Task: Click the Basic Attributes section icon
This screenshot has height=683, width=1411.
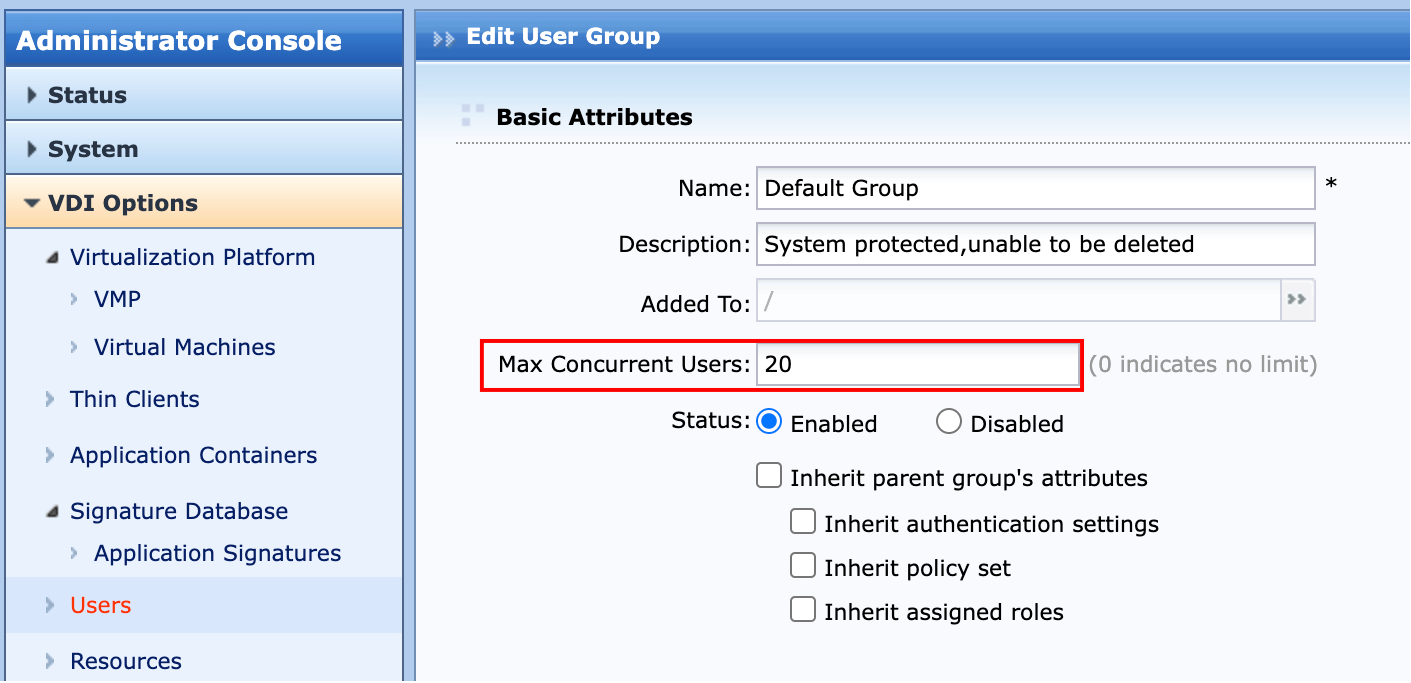Action: [472, 116]
